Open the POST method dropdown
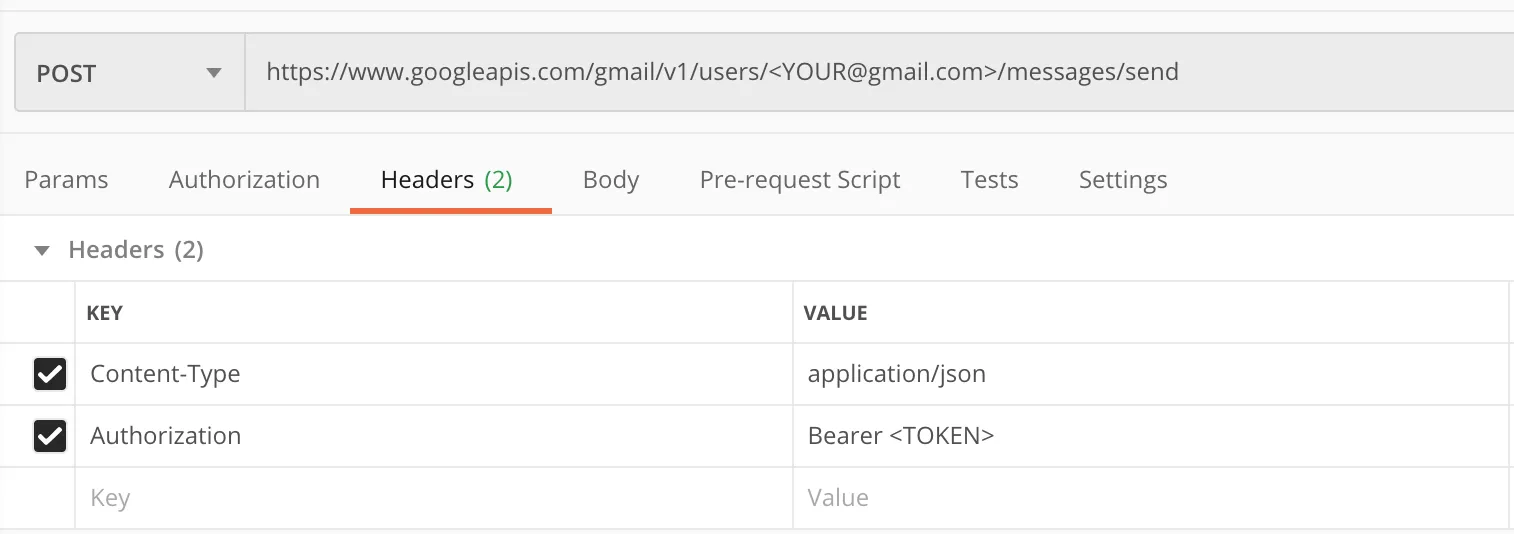The width and height of the screenshot is (1514, 534). 129,74
